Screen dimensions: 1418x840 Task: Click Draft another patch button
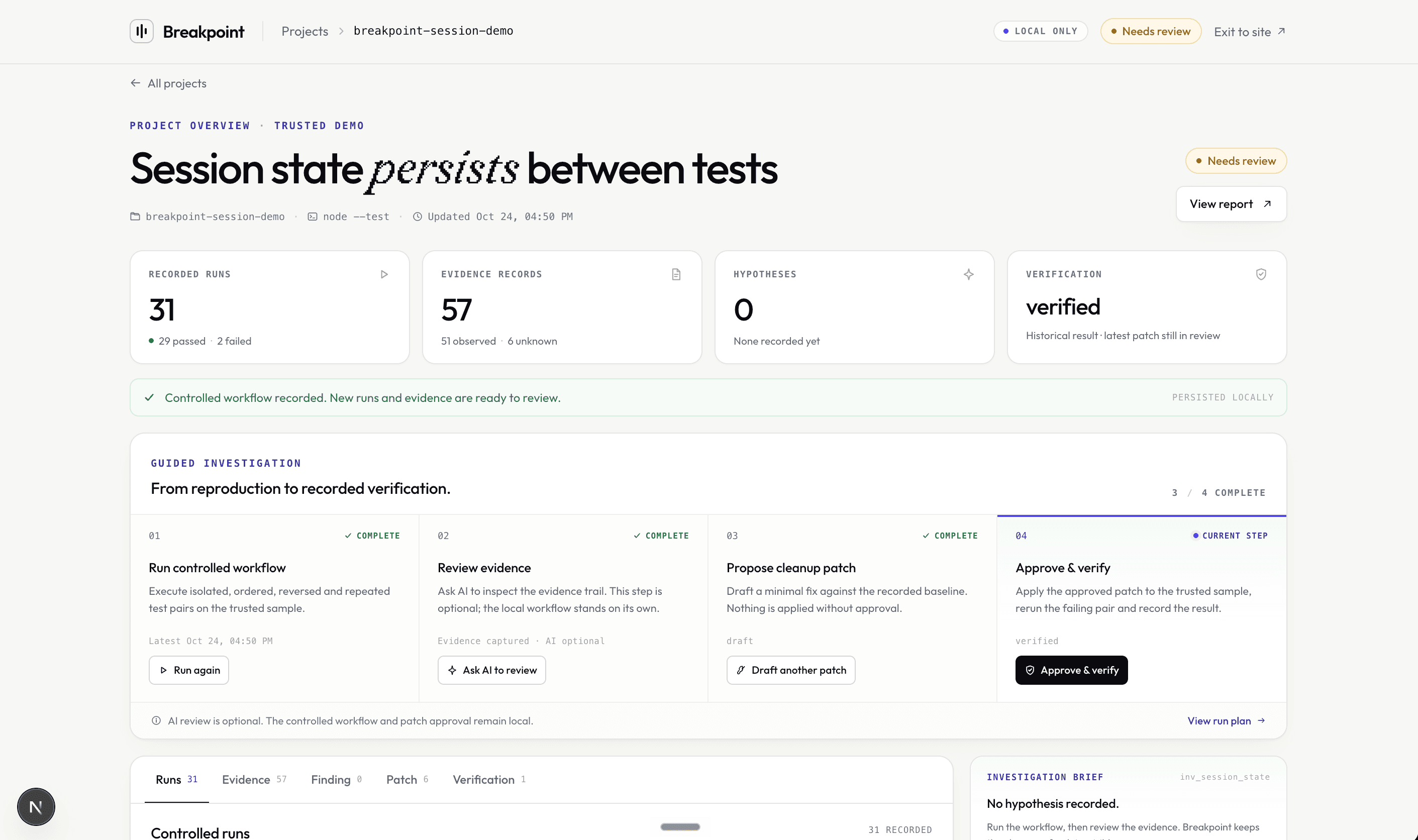point(791,670)
